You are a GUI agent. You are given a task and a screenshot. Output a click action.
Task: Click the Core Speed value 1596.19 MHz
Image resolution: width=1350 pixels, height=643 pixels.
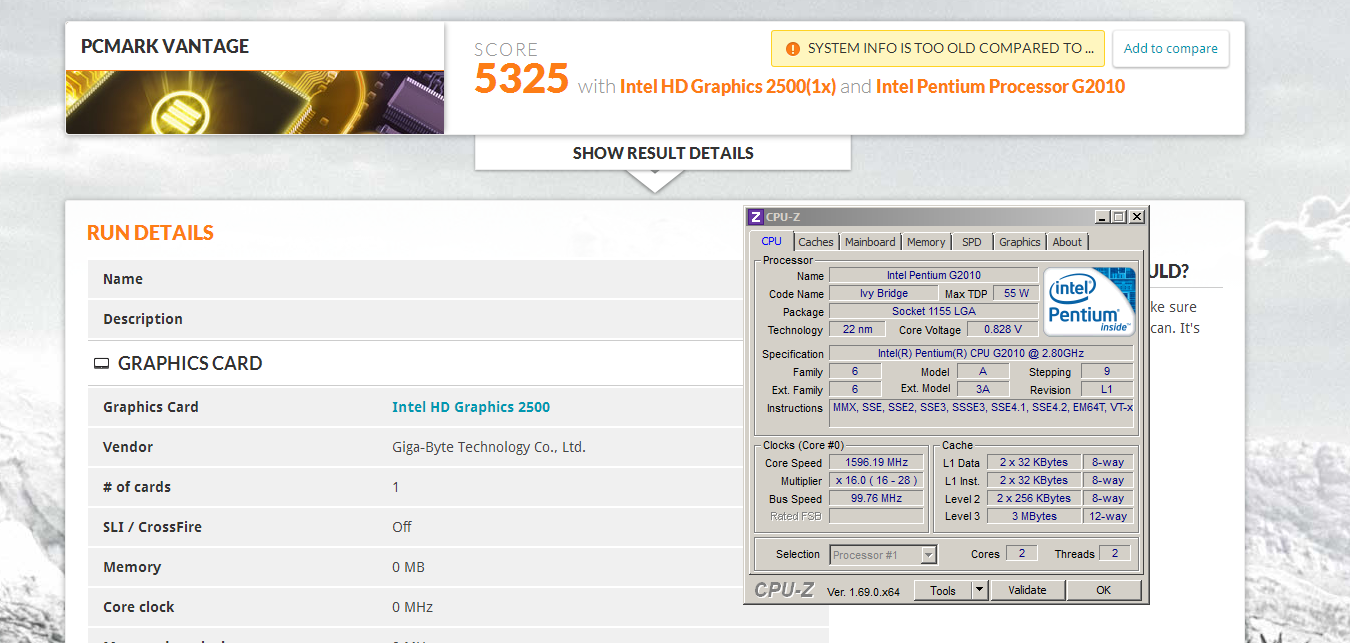[876, 462]
